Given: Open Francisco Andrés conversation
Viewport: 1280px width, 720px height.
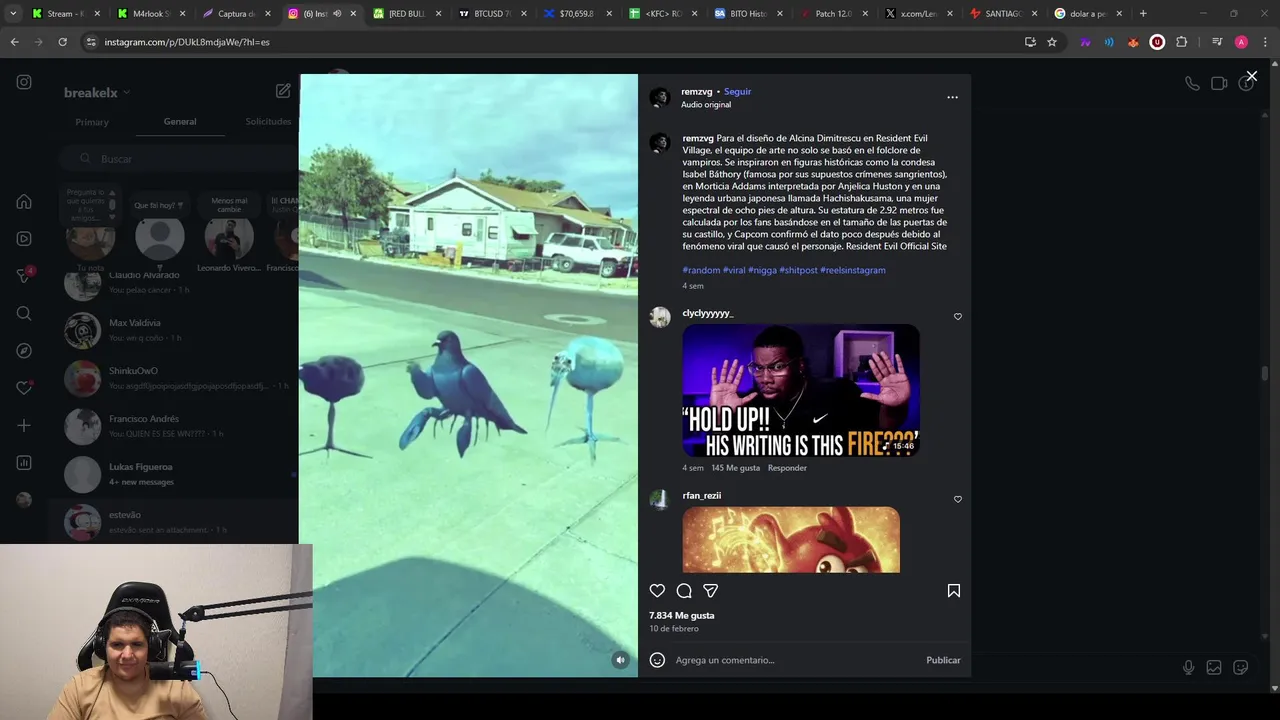Looking at the screenshot, I should click(175, 426).
